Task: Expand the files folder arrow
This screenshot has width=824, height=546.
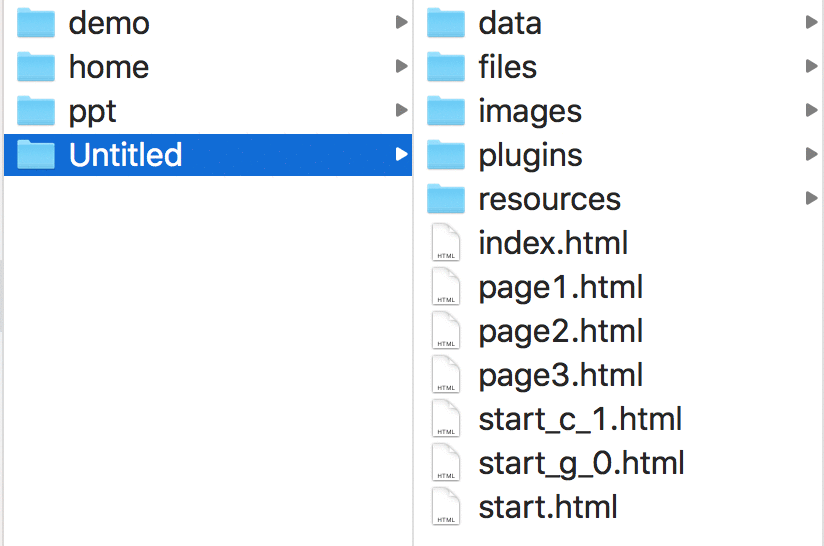Action: [811, 66]
